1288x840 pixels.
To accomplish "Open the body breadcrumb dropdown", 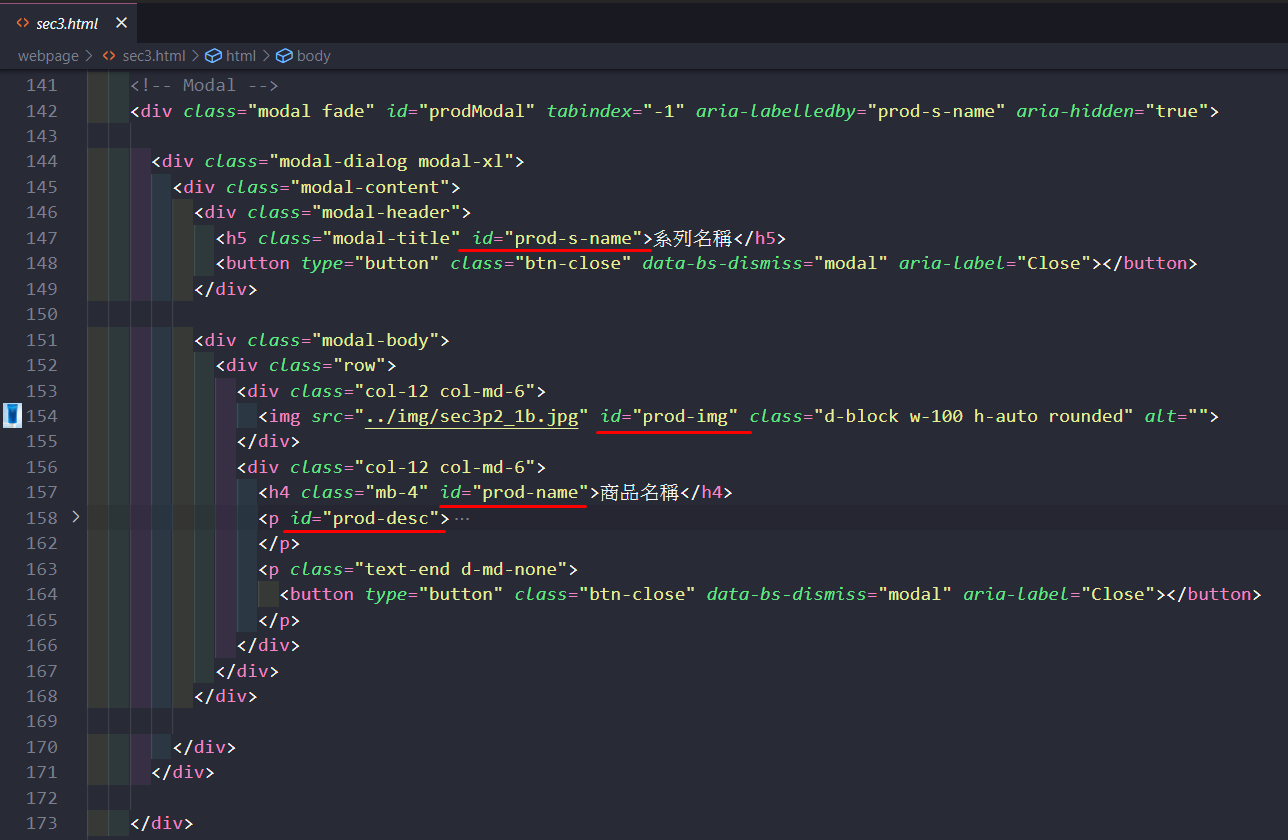I will 313,56.
